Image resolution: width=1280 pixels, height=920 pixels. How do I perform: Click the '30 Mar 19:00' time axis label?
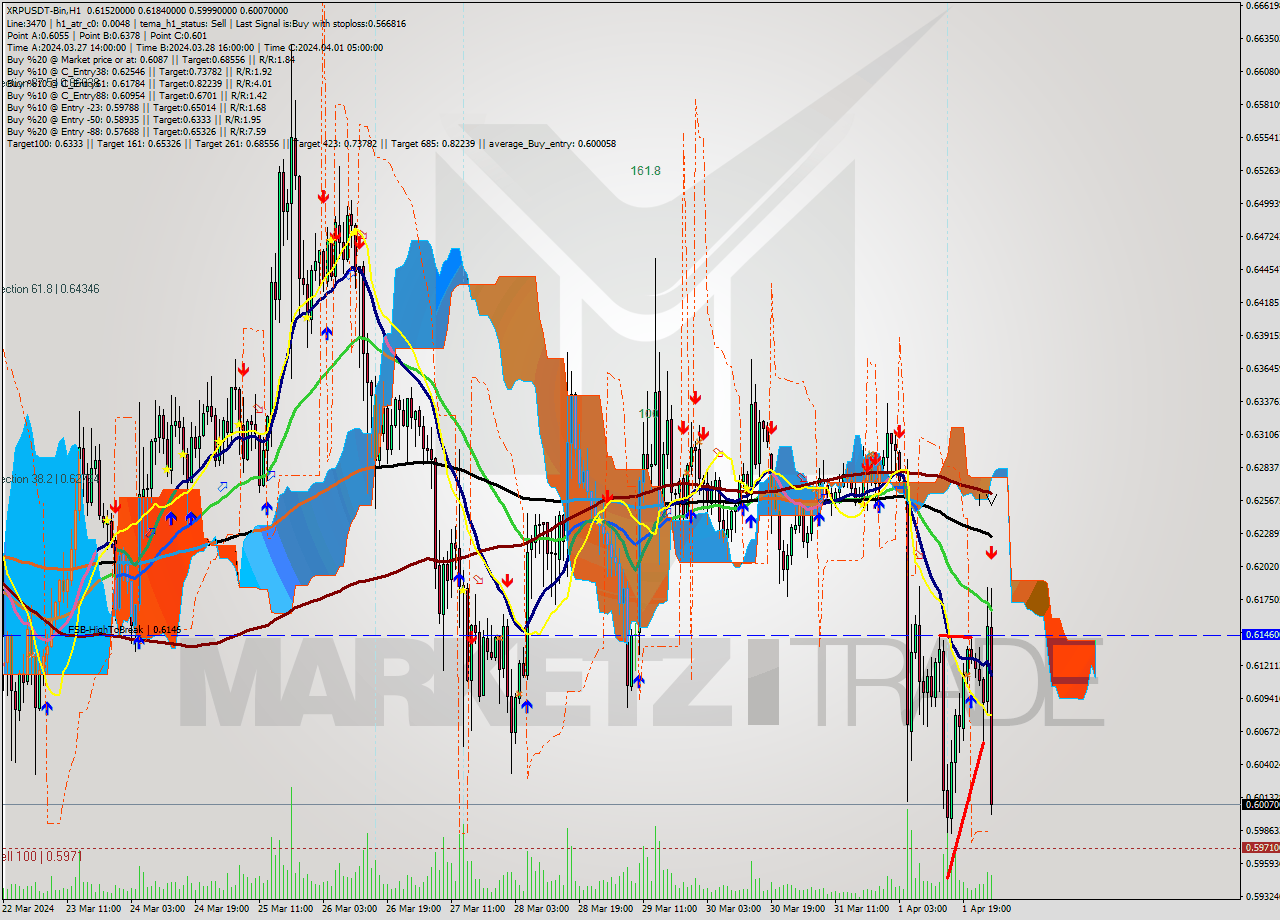pos(798,909)
